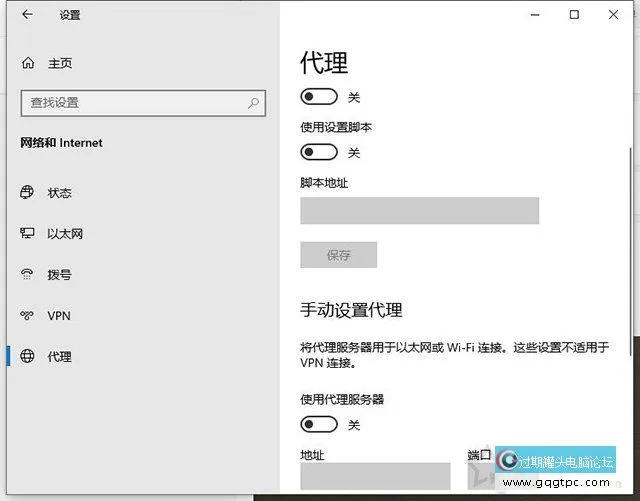Turn on the 使用代理服务器 switch

tap(319, 425)
